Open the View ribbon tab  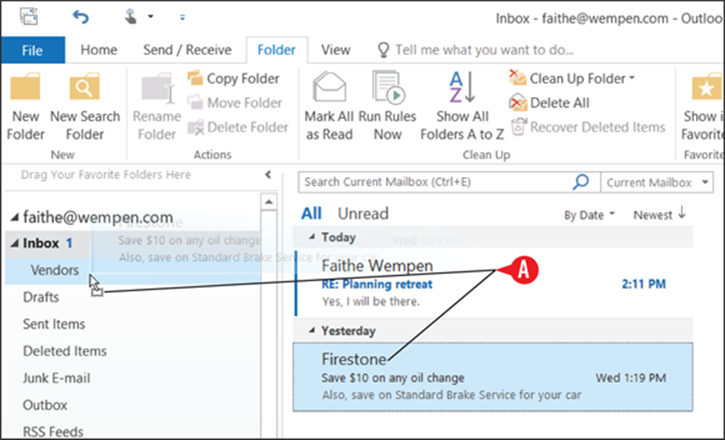coord(336,50)
